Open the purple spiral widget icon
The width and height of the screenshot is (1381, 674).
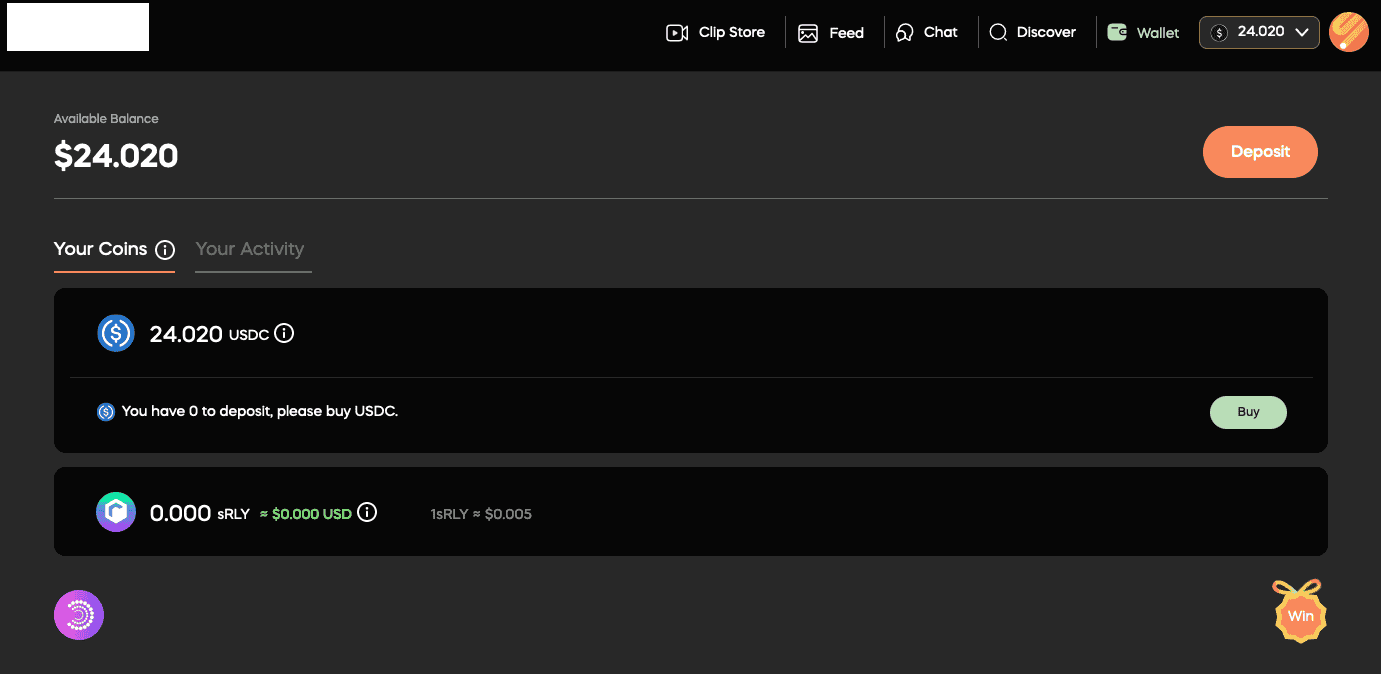tap(79, 615)
